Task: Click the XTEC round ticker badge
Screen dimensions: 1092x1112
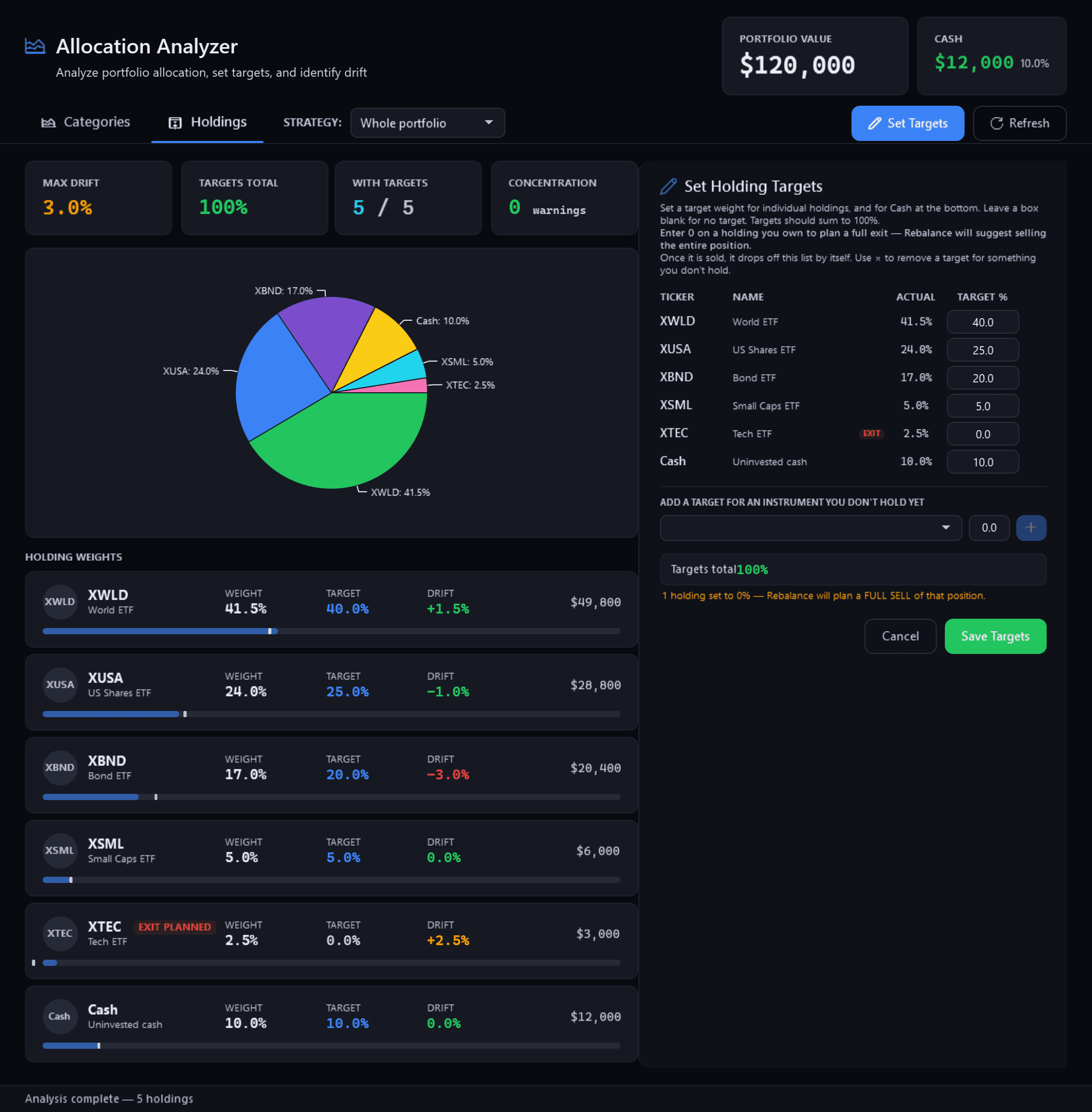Action: coord(60,933)
